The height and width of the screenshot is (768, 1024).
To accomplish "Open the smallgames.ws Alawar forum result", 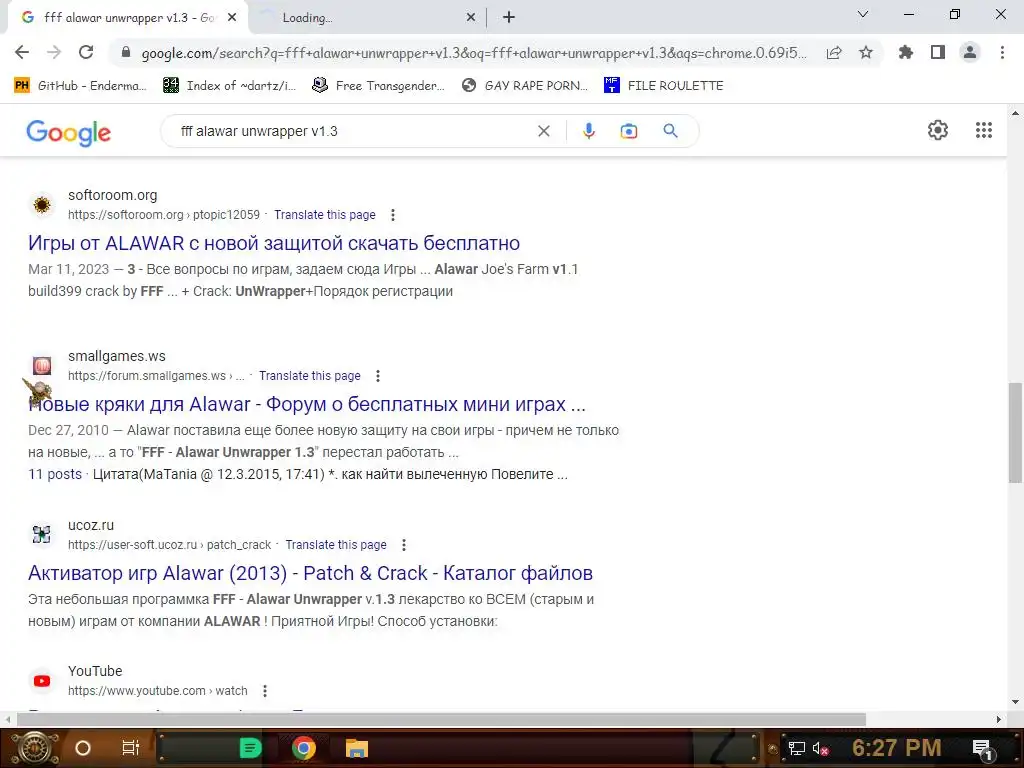I will pyautogui.click(x=307, y=404).
